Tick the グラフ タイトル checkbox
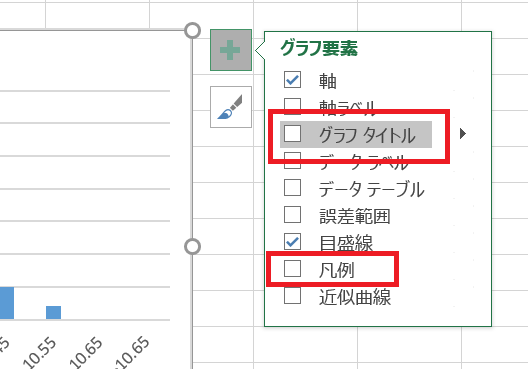Viewport: 528px width, 369px height. (292, 134)
